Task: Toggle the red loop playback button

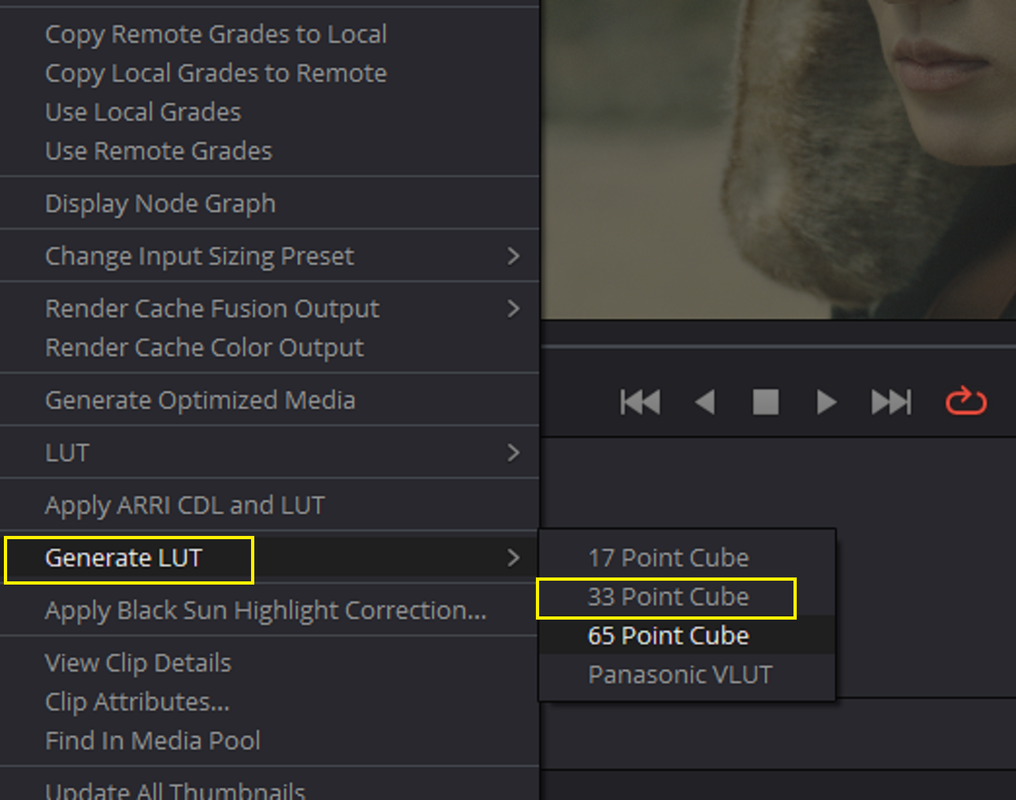Action: click(x=966, y=401)
